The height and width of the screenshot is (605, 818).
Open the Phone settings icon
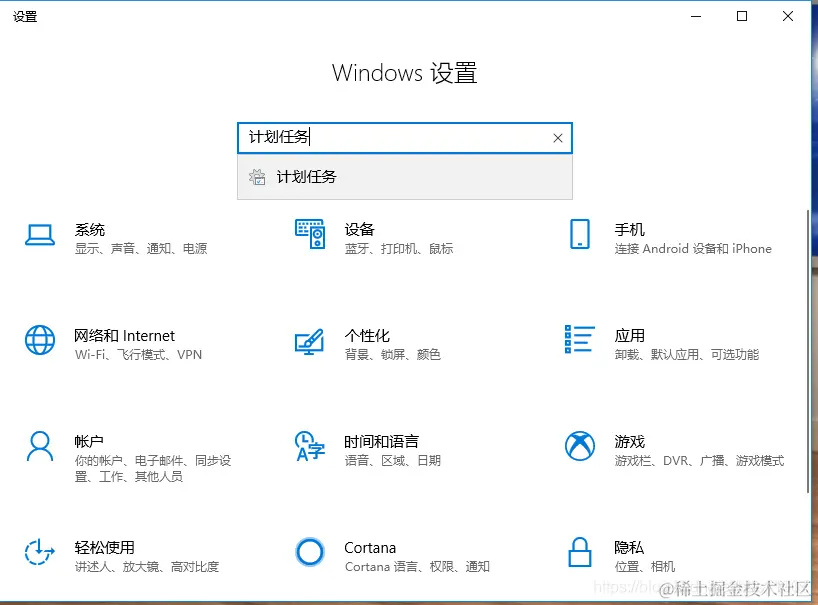tap(580, 234)
